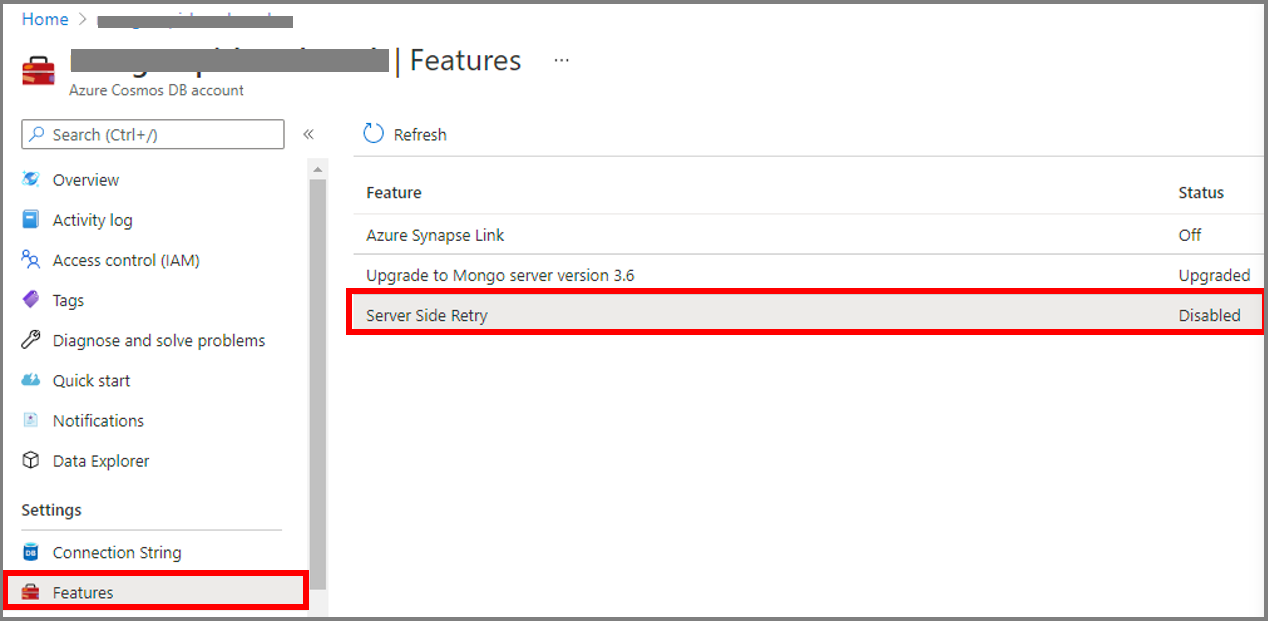Open Overview in the sidebar

86,180
